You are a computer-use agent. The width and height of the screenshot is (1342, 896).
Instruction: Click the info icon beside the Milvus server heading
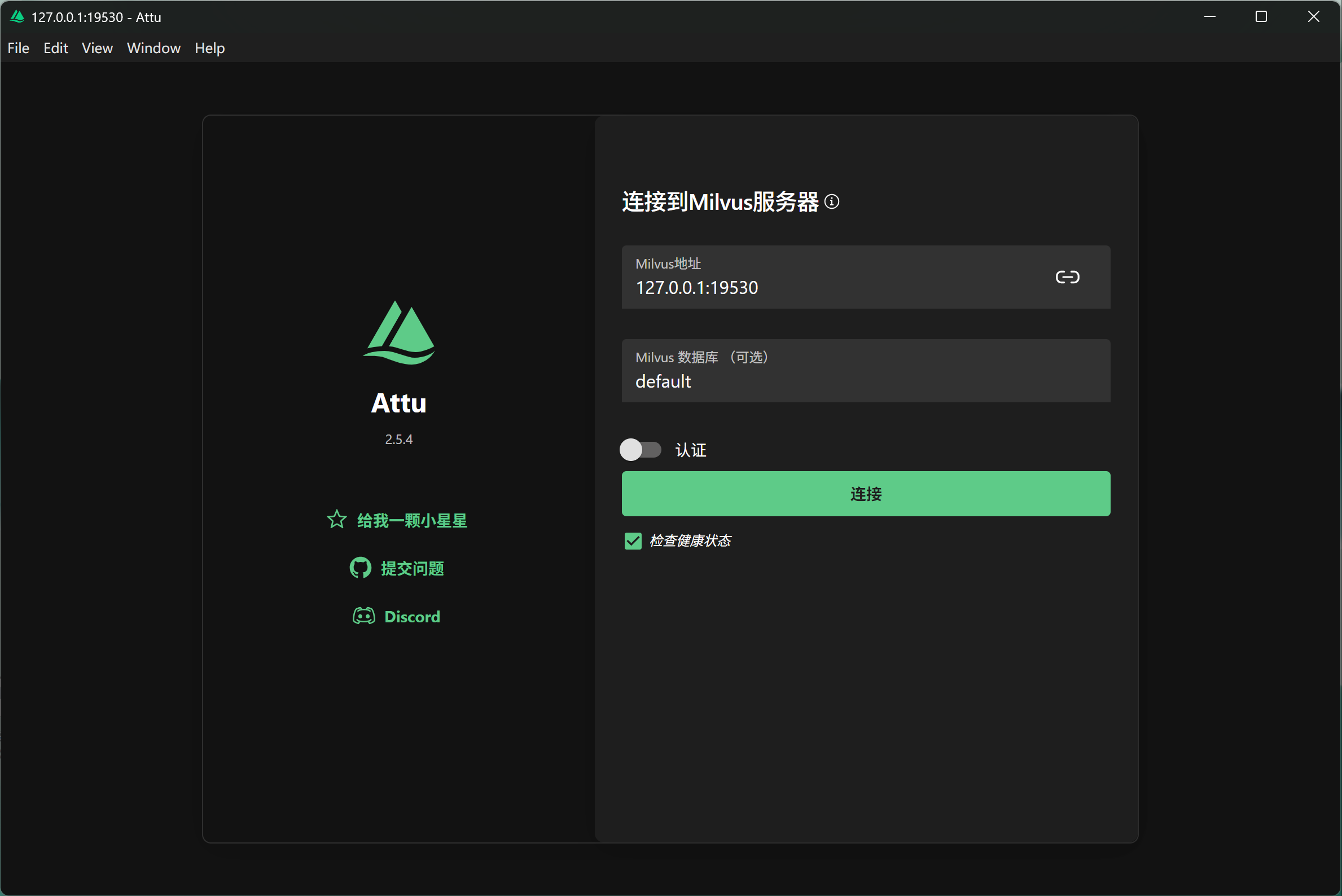pyautogui.click(x=832, y=202)
